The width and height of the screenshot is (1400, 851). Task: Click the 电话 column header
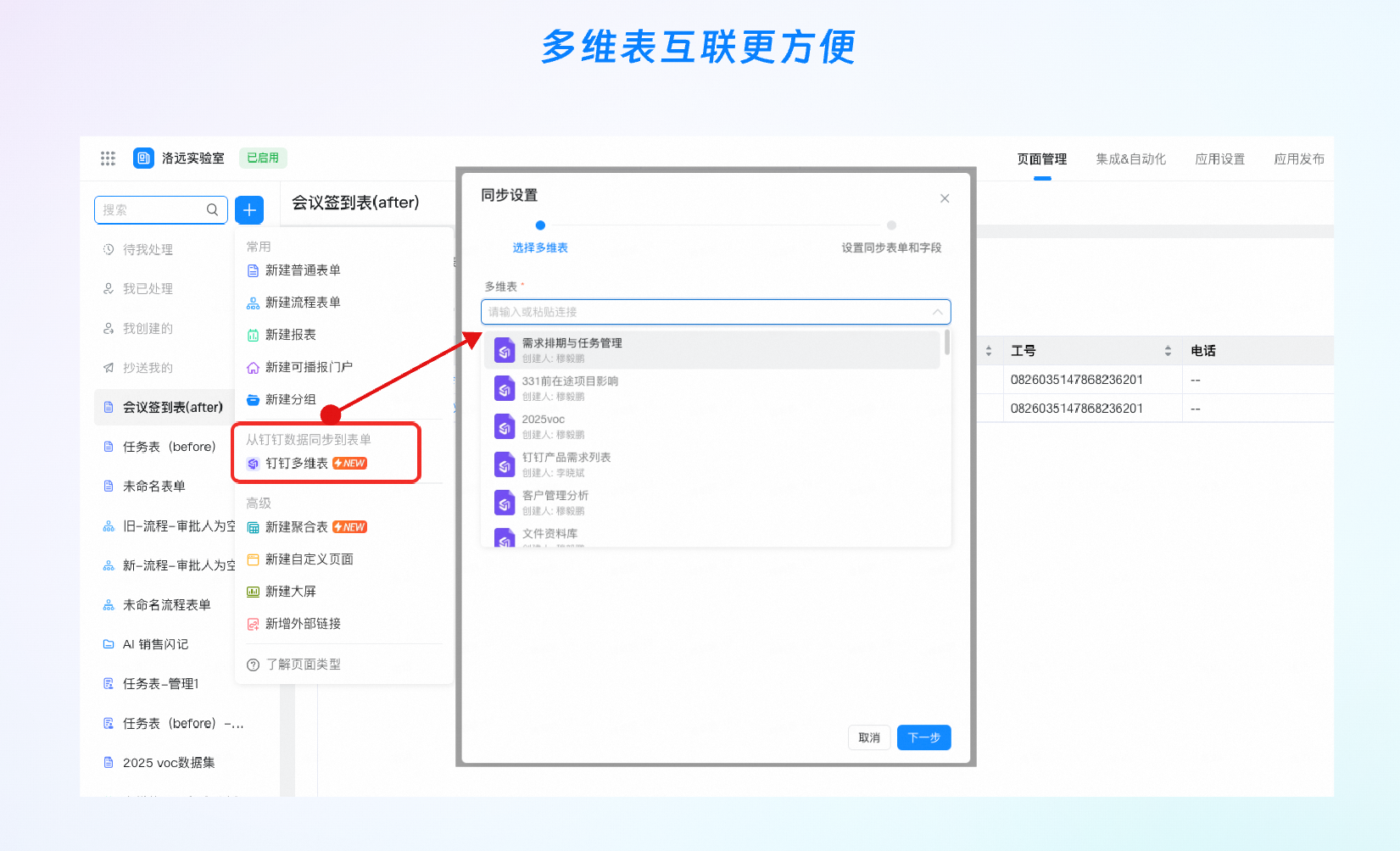pos(1203,351)
